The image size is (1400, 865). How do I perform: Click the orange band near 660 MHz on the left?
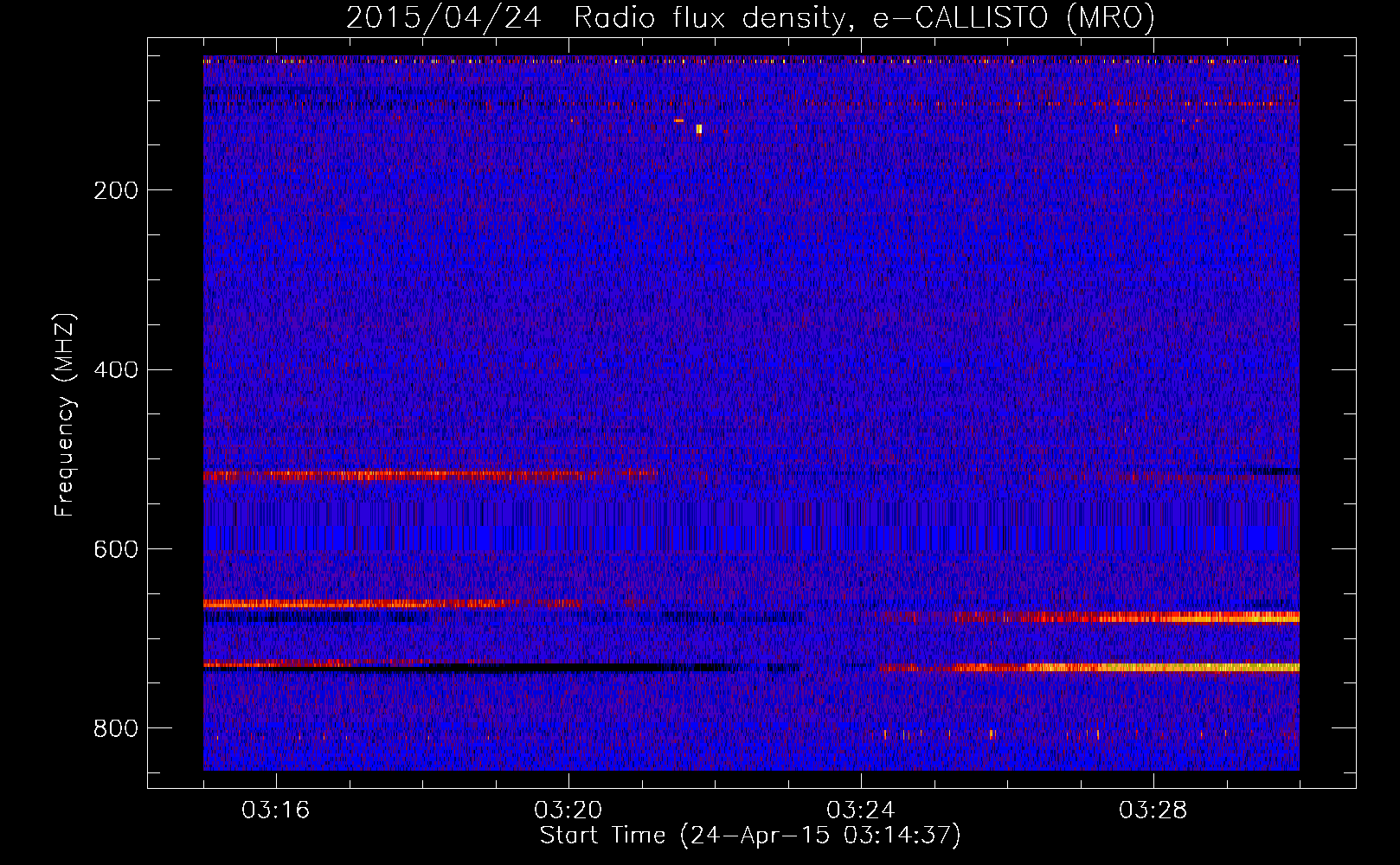click(x=394, y=604)
